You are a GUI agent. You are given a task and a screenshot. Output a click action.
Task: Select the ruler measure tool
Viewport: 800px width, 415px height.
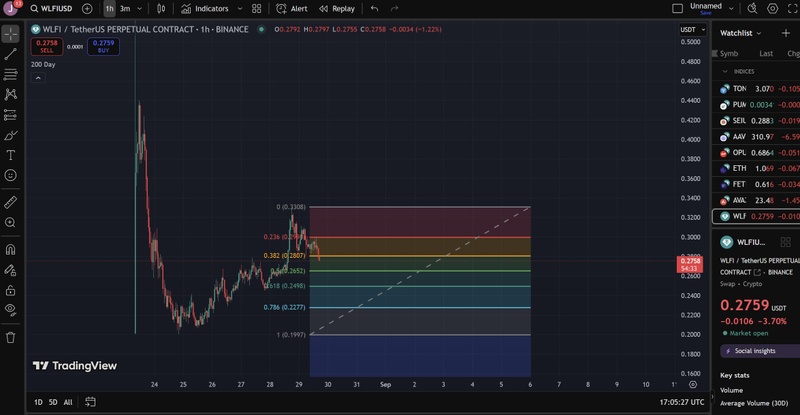click(11, 202)
